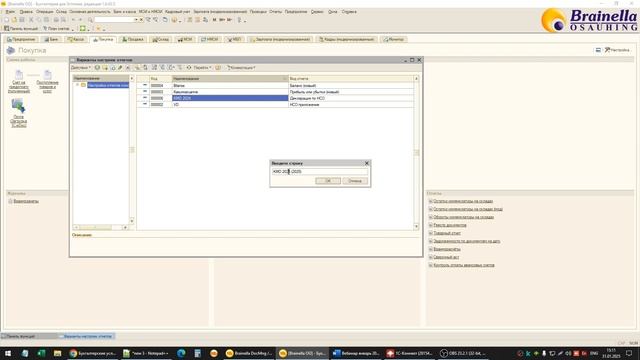The height and width of the screenshot is (360, 640).
Task: Open Сверочный акт report link
Action: tap(446, 257)
